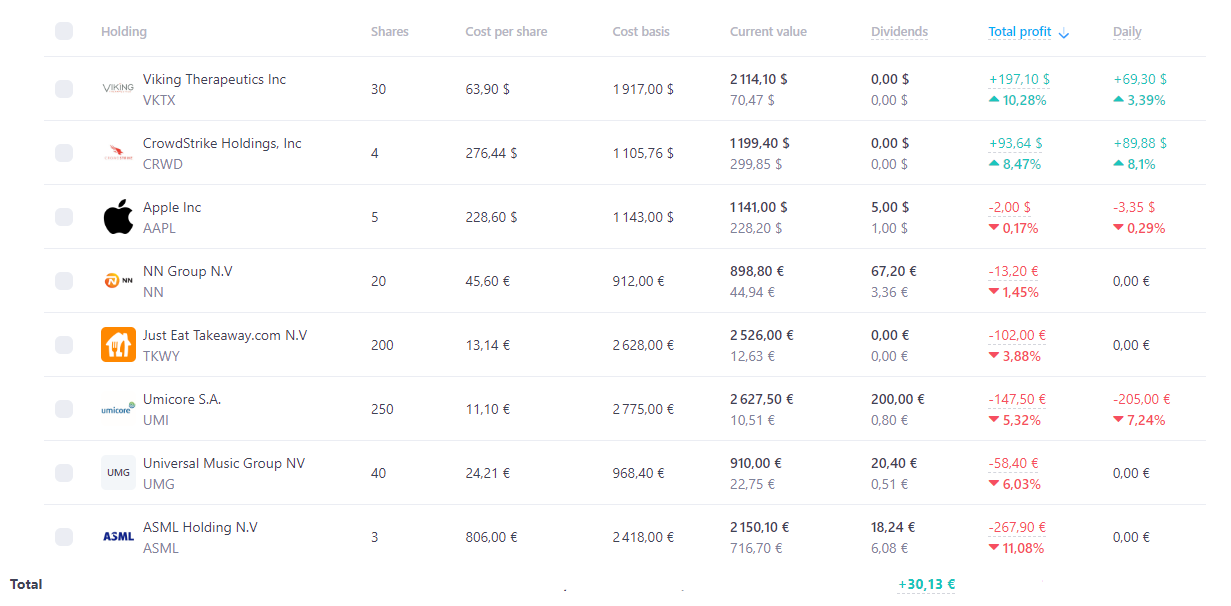Click the Just Eat Takeaway orange logo
Image resolution: width=1231 pixels, height=606 pixels.
pos(118,345)
